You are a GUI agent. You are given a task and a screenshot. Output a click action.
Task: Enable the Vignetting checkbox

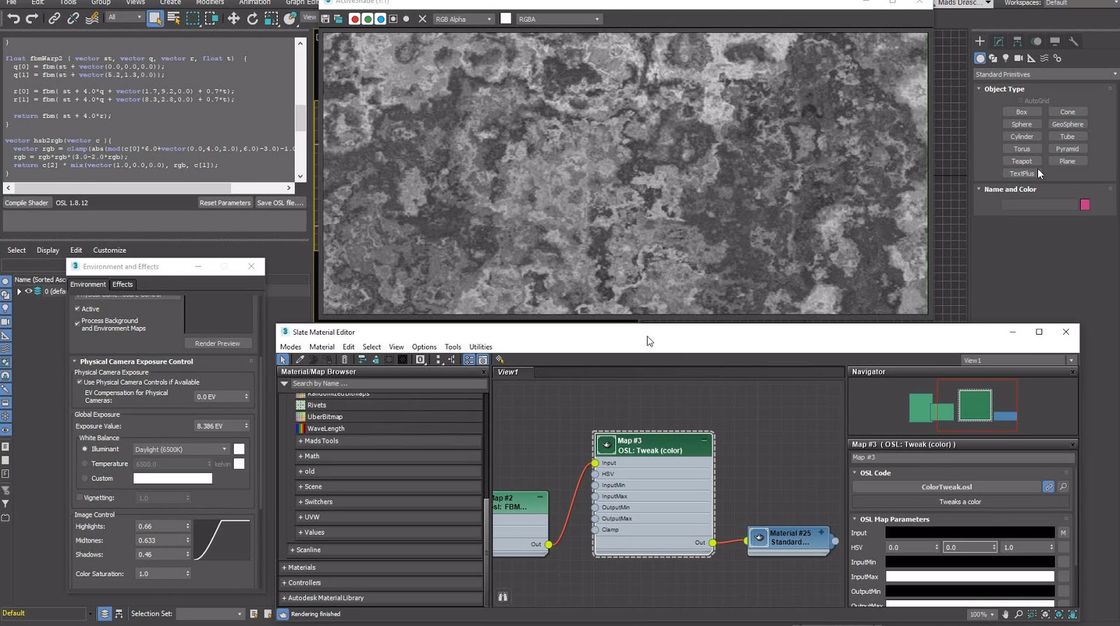78,497
